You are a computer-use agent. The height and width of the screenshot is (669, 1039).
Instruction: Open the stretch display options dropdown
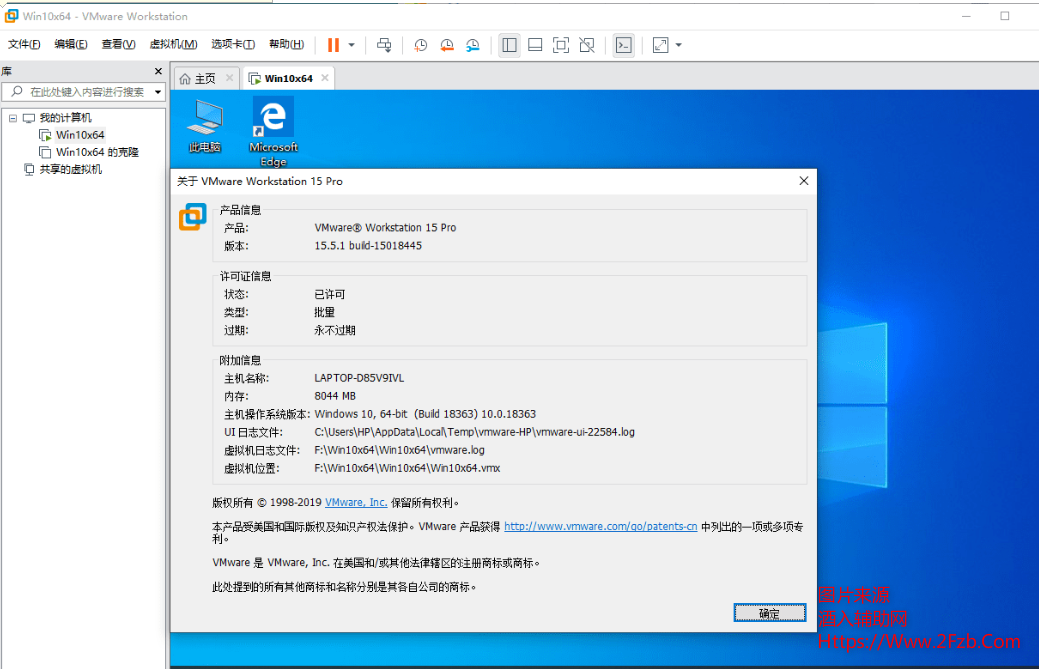tap(679, 45)
